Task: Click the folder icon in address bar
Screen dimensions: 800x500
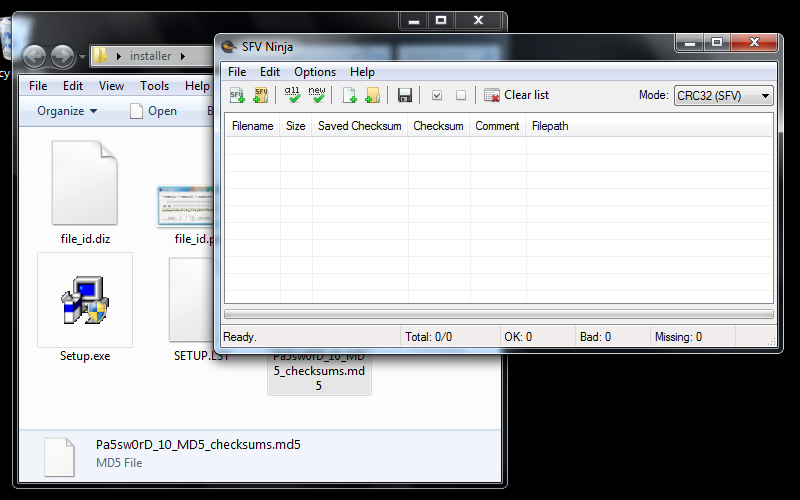Action: 101,56
